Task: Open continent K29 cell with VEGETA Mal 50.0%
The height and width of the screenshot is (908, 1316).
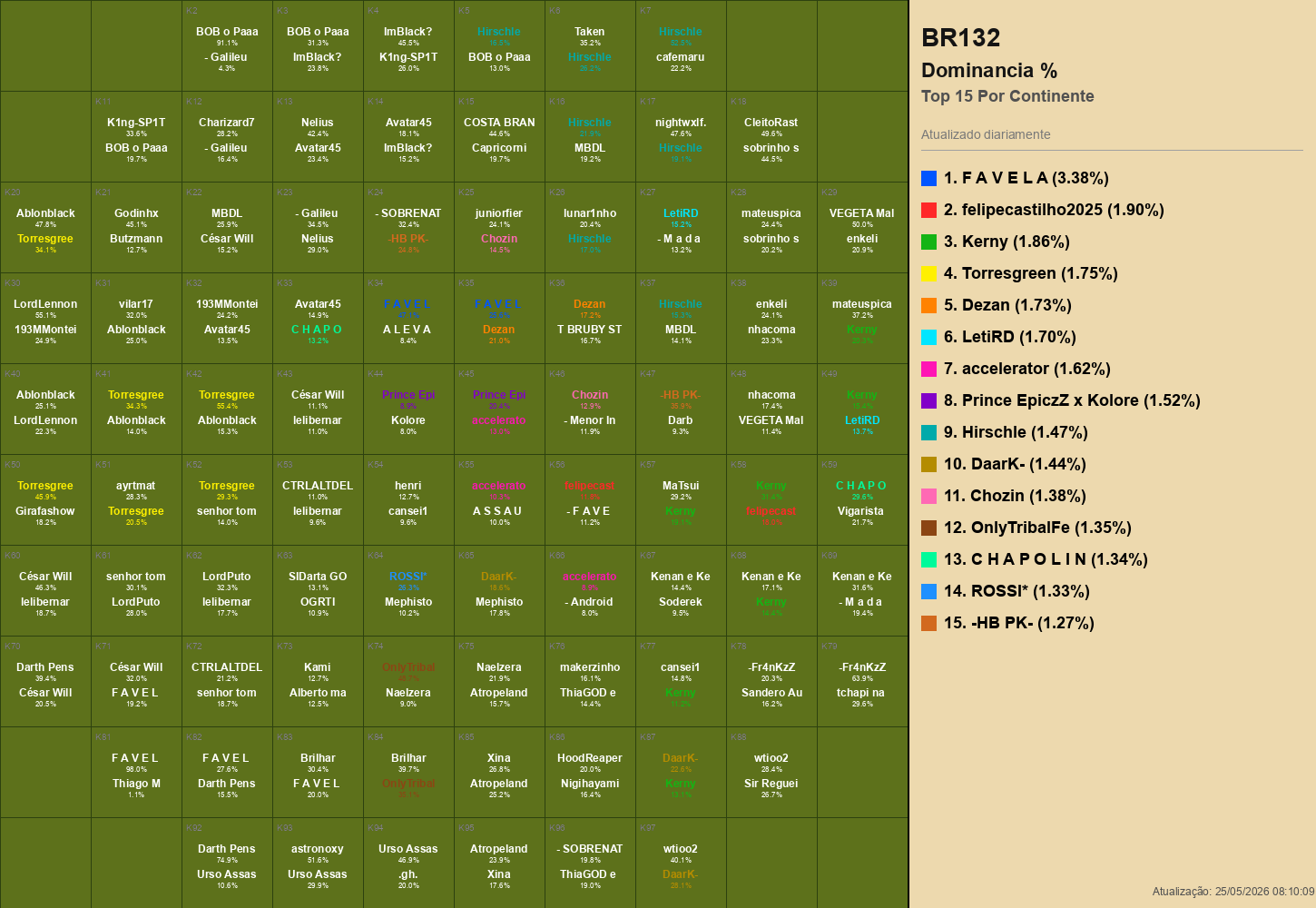Action: pos(862,227)
